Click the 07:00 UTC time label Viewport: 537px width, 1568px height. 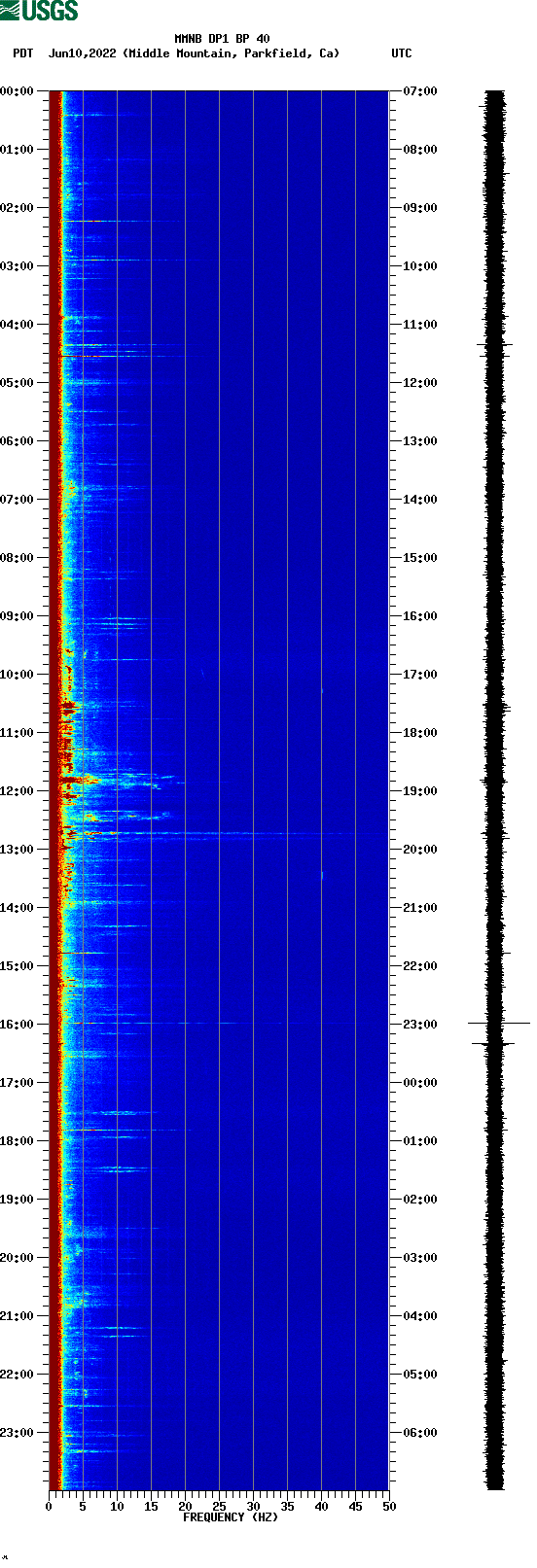click(x=420, y=91)
